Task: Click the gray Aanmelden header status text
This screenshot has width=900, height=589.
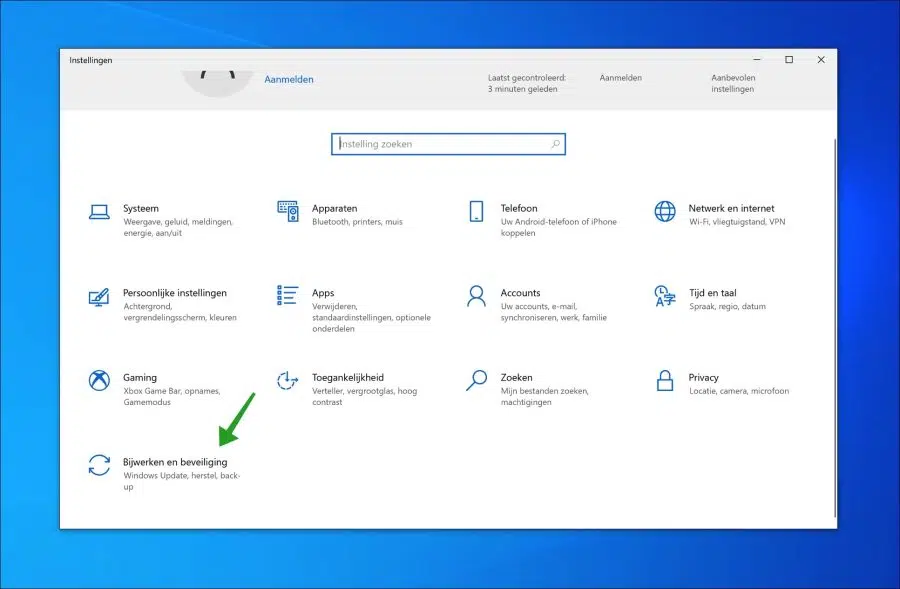Action: point(620,78)
